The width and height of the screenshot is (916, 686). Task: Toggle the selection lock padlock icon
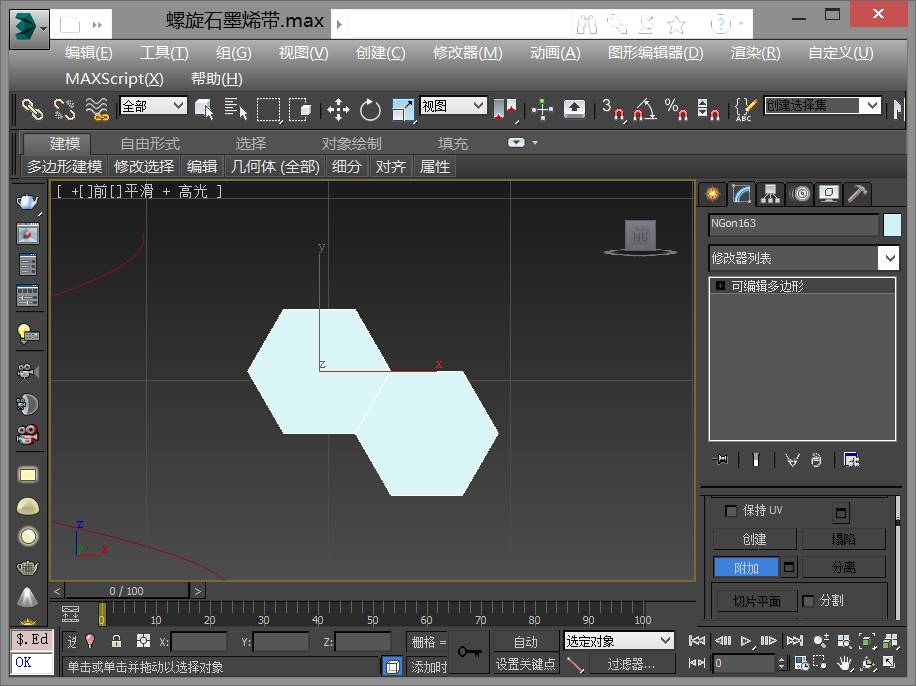pyautogui.click(x=116, y=642)
